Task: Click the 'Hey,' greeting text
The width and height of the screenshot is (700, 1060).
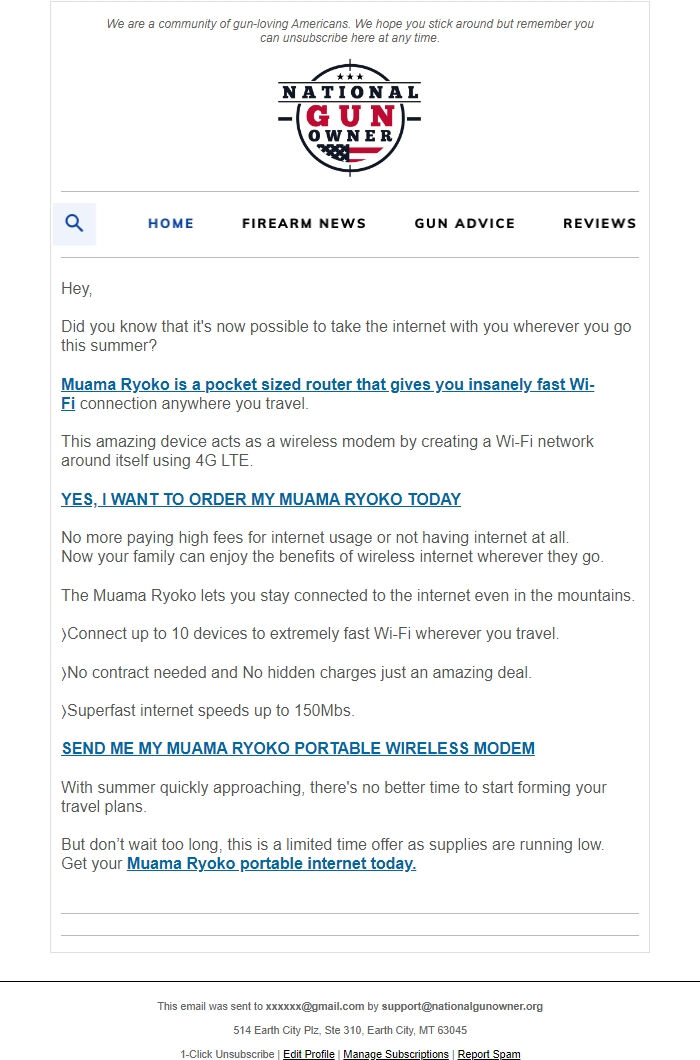Action: pos(76,289)
